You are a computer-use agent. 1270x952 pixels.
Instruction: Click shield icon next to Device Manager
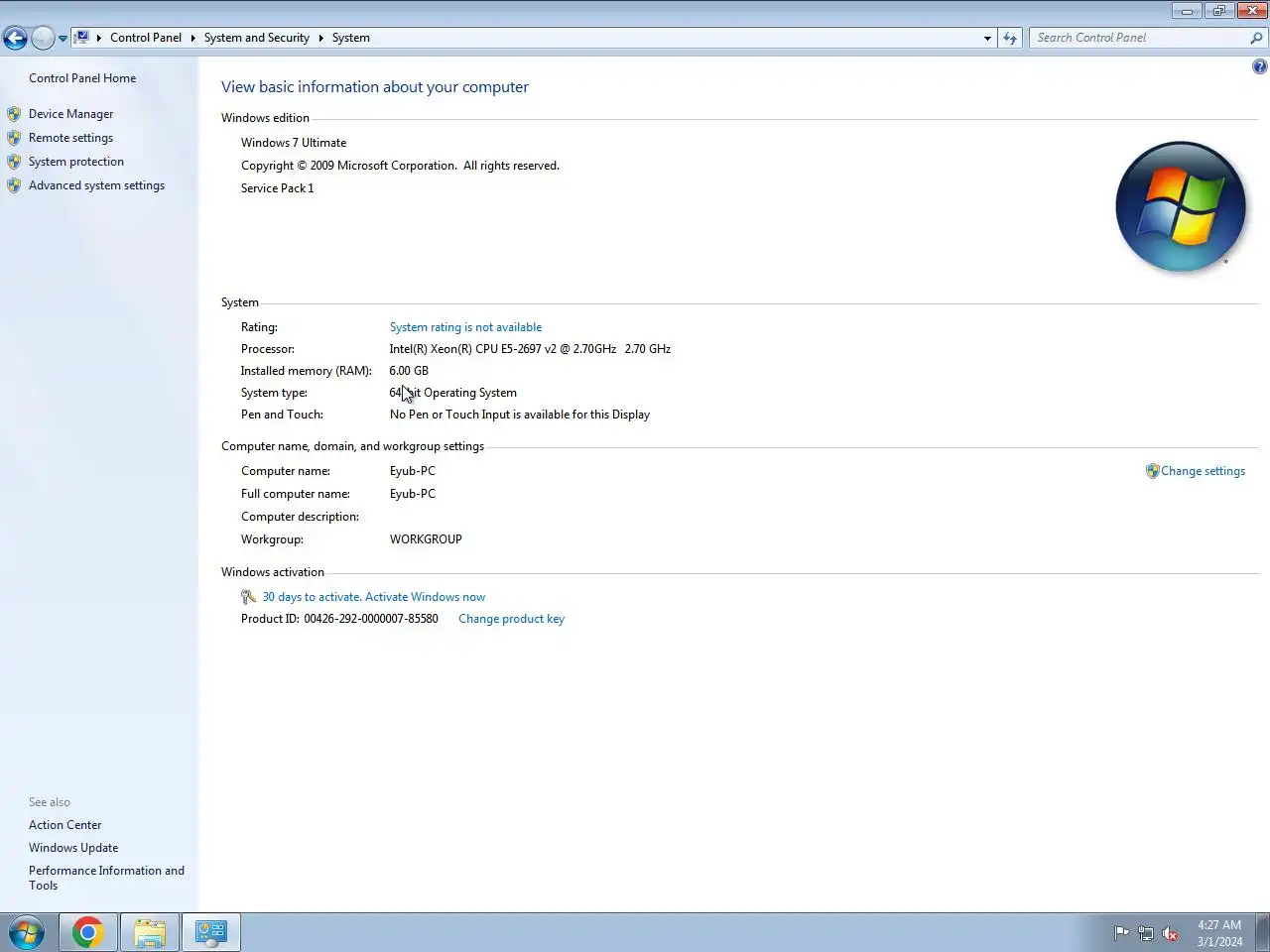[x=14, y=114]
